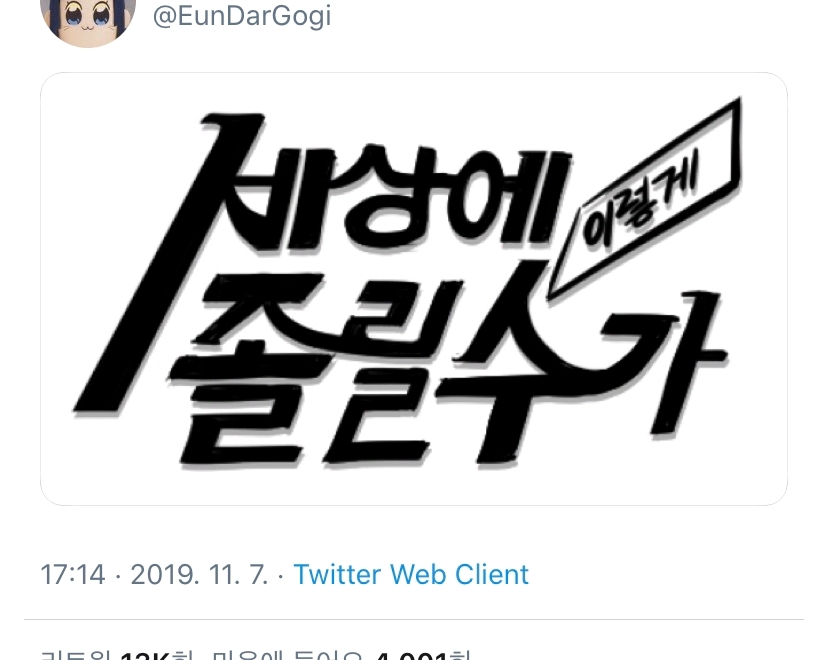
Task: Click the 이렇게 slanted banner in the image
Action: click(x=644, y=199)
